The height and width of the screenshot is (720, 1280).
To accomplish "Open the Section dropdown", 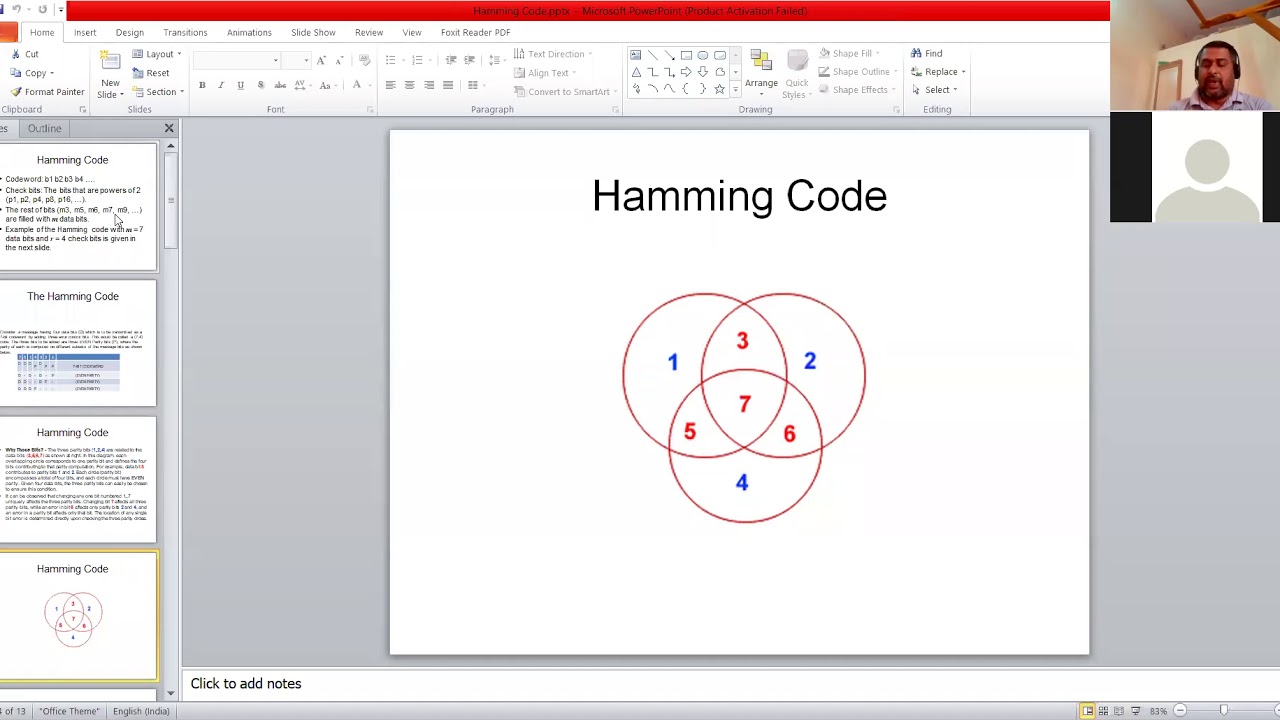I will 158,92.
